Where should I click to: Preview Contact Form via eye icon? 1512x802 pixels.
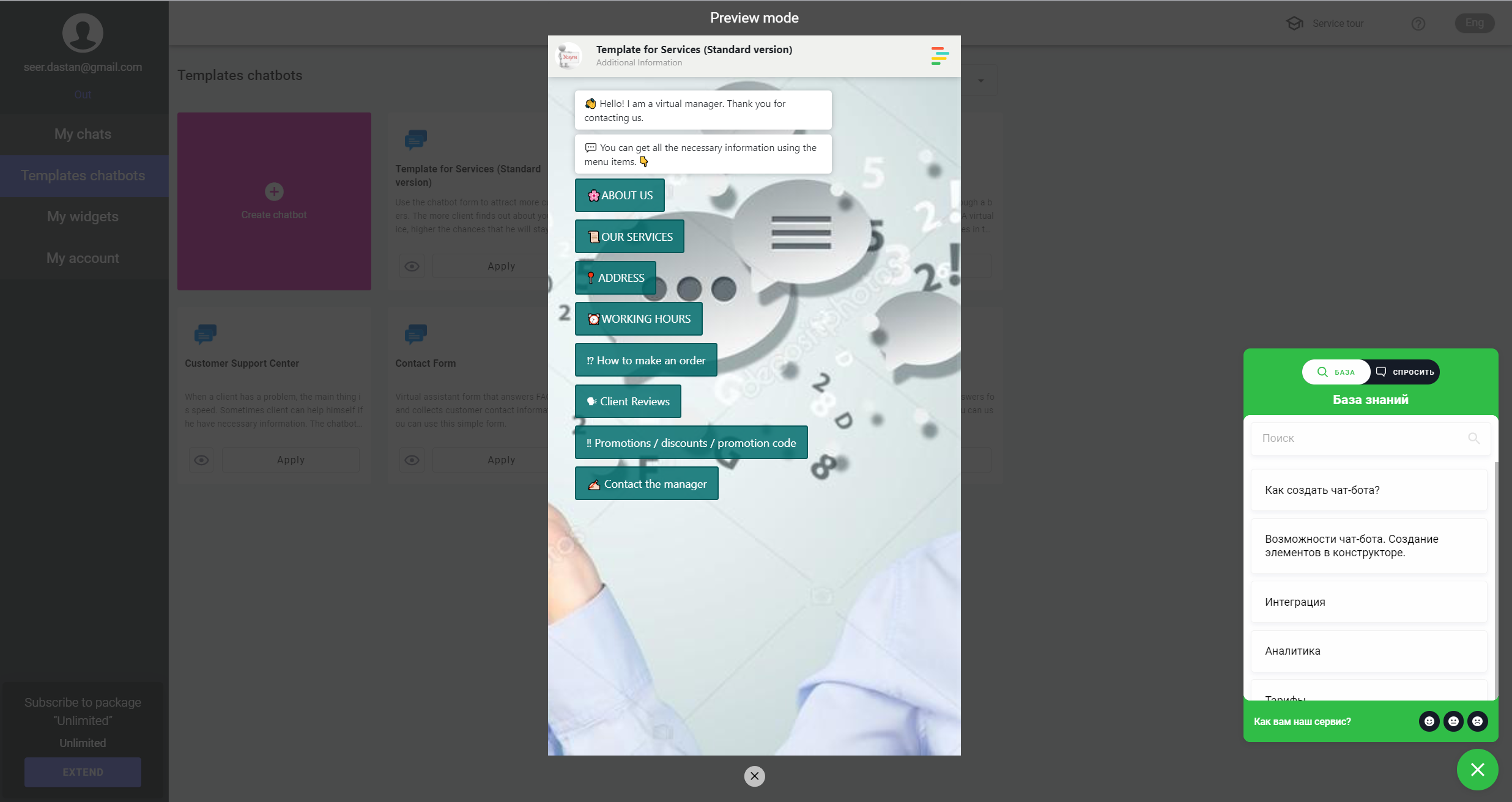pyautogui.click(x=412, y=460)
